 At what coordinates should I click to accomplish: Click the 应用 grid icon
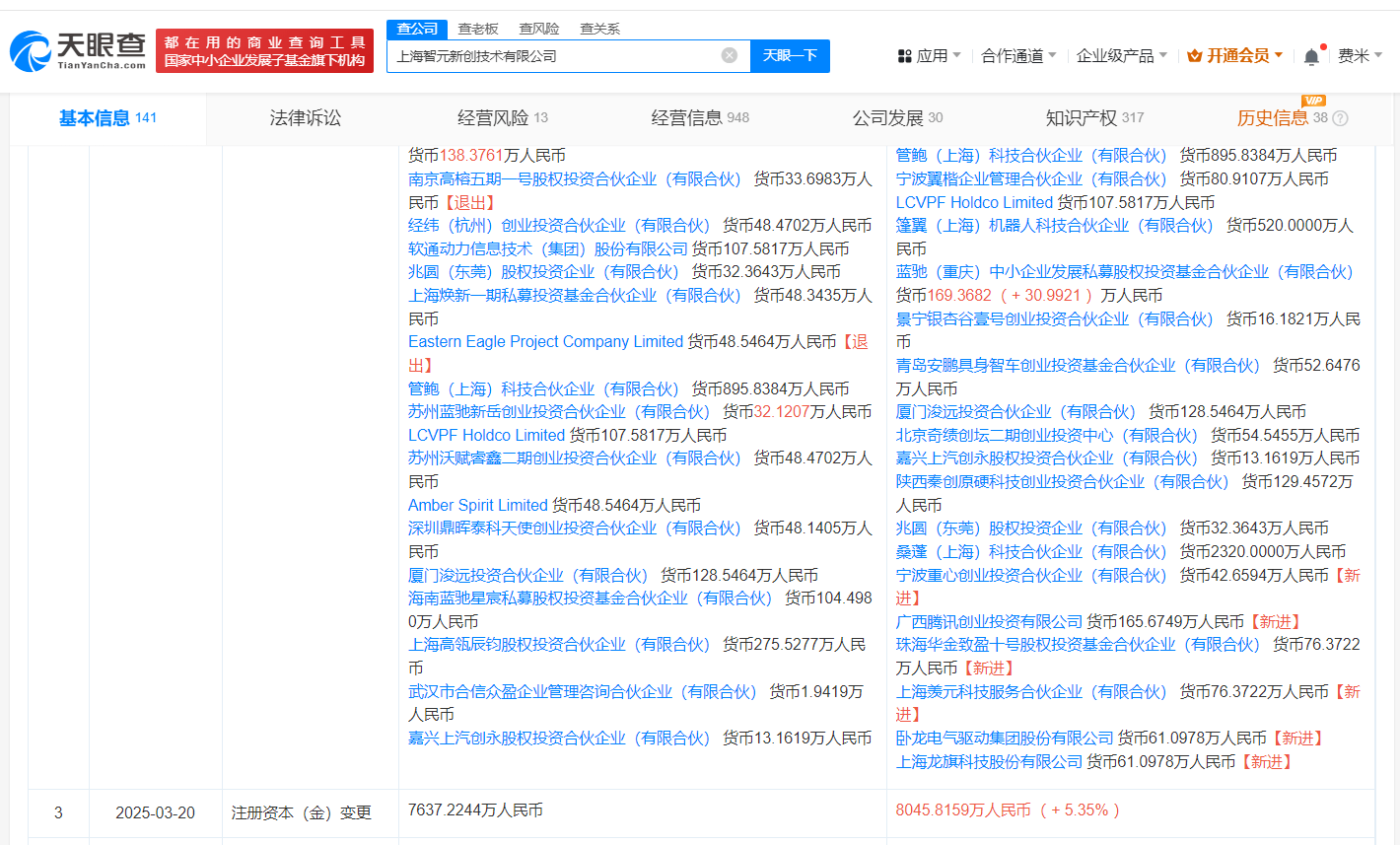click(904, 56)
